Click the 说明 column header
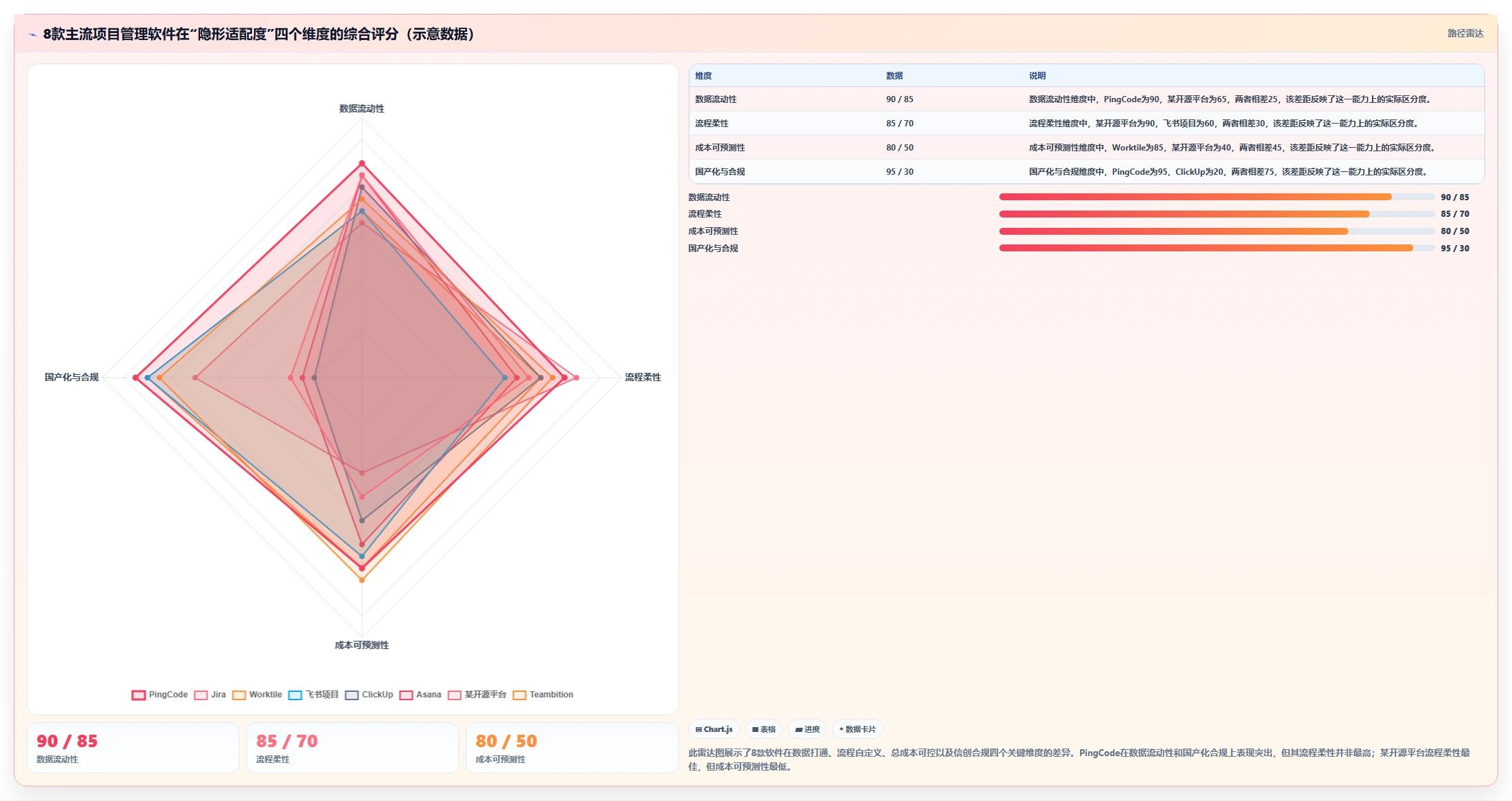Screen dimensions: 1512x801 click(1037, 76)
